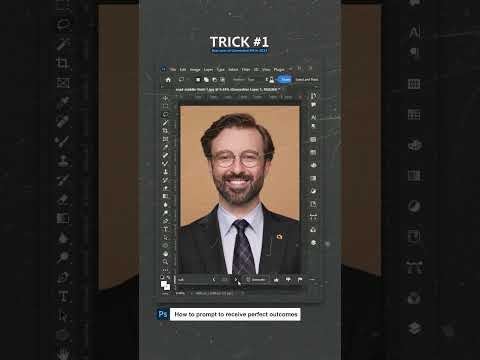Select the Zoom tool
The width and height of the screenshot is (480, 360).
tap(165, 262)
